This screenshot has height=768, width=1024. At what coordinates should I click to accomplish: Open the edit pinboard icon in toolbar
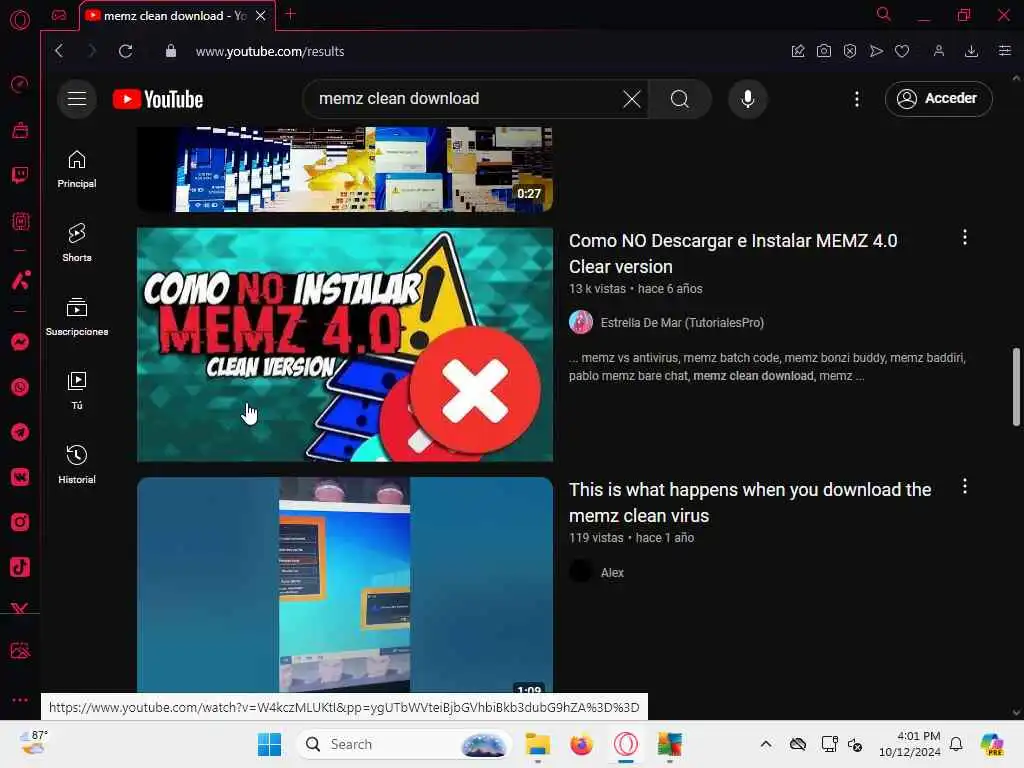[797, 51]
